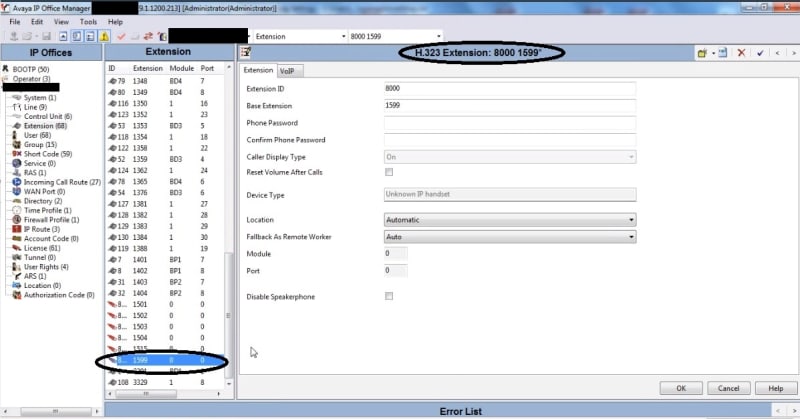
Task: Open User Rights (4) in the tree
Action: [46, 267]
